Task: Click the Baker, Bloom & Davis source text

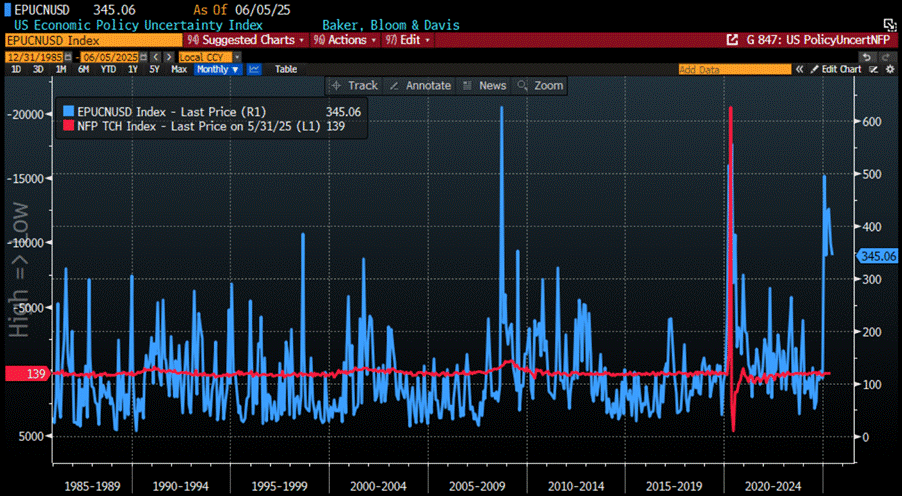Action: point(391,25)
